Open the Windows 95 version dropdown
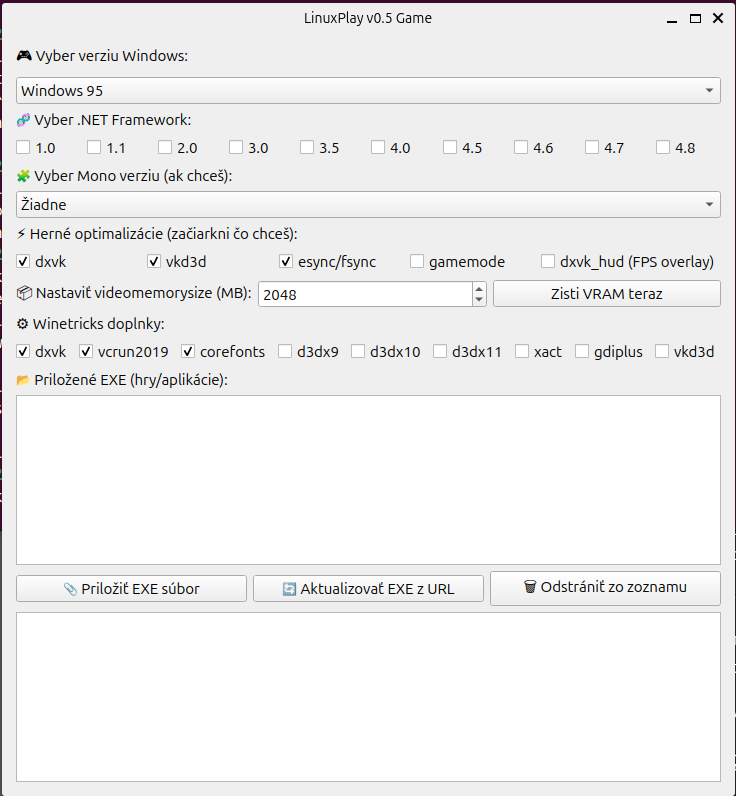This screenshot has height=796, width=736. coord(369,90)
